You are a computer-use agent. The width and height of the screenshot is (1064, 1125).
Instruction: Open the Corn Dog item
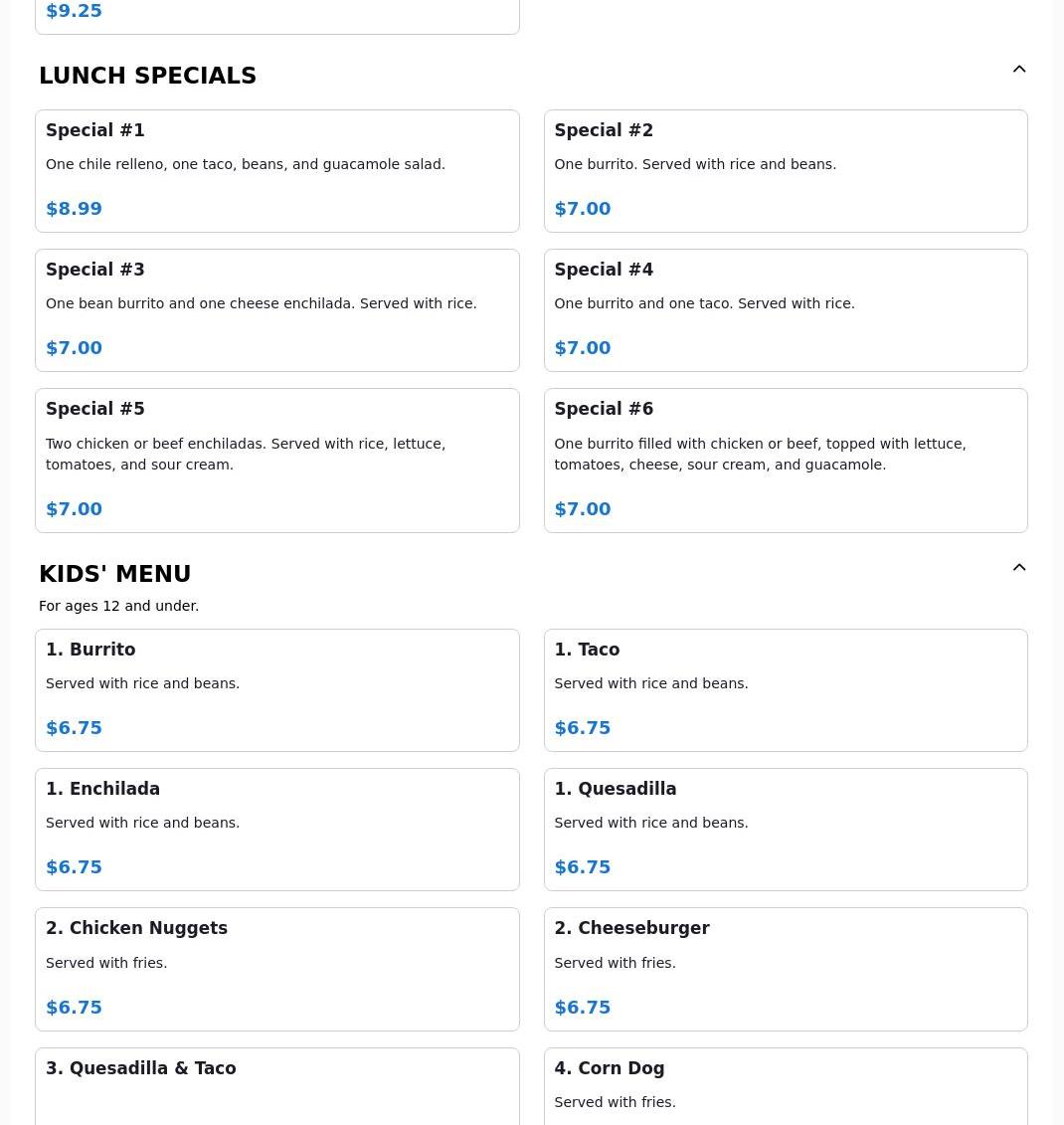(x=786, y=1084)
